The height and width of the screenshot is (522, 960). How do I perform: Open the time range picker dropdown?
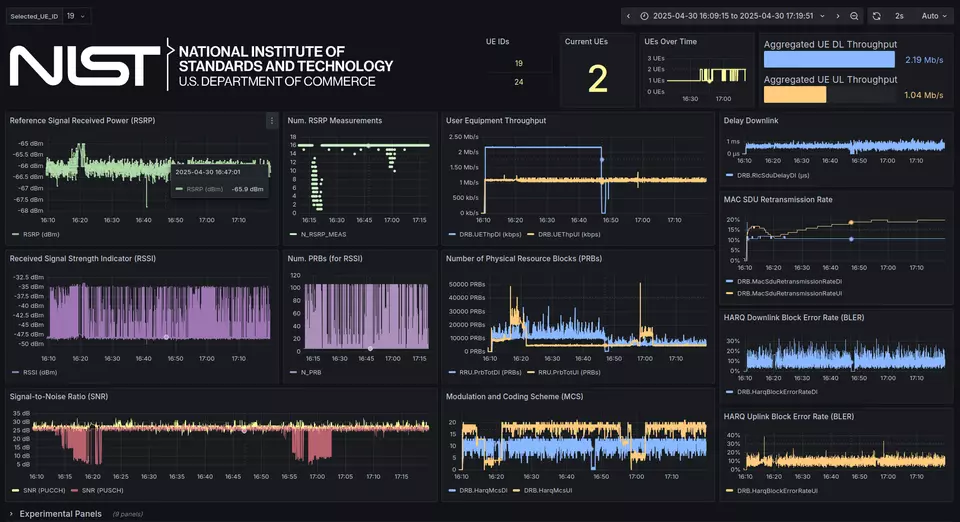[733, 16]
